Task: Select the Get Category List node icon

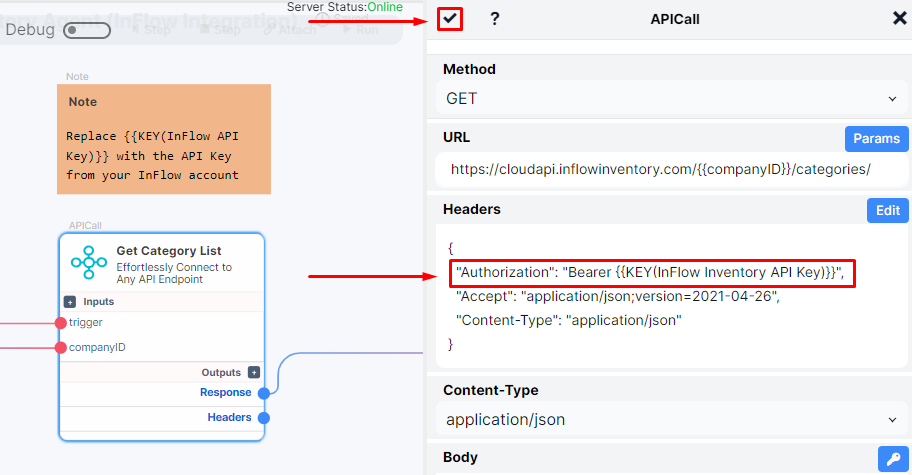Action: (88, 262)
